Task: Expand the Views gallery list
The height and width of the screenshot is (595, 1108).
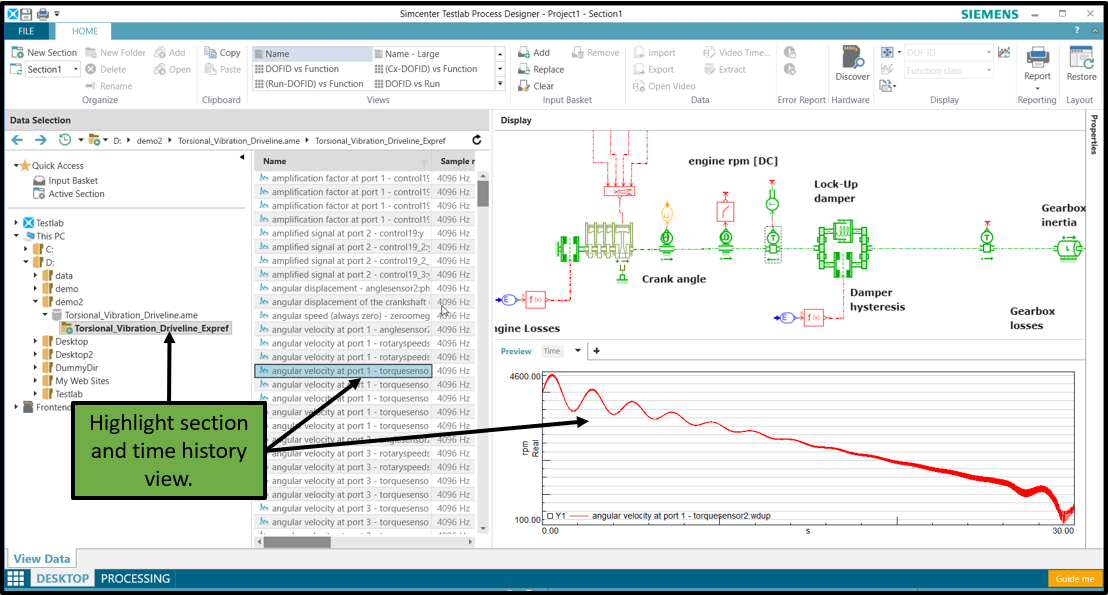Action: 500,83
